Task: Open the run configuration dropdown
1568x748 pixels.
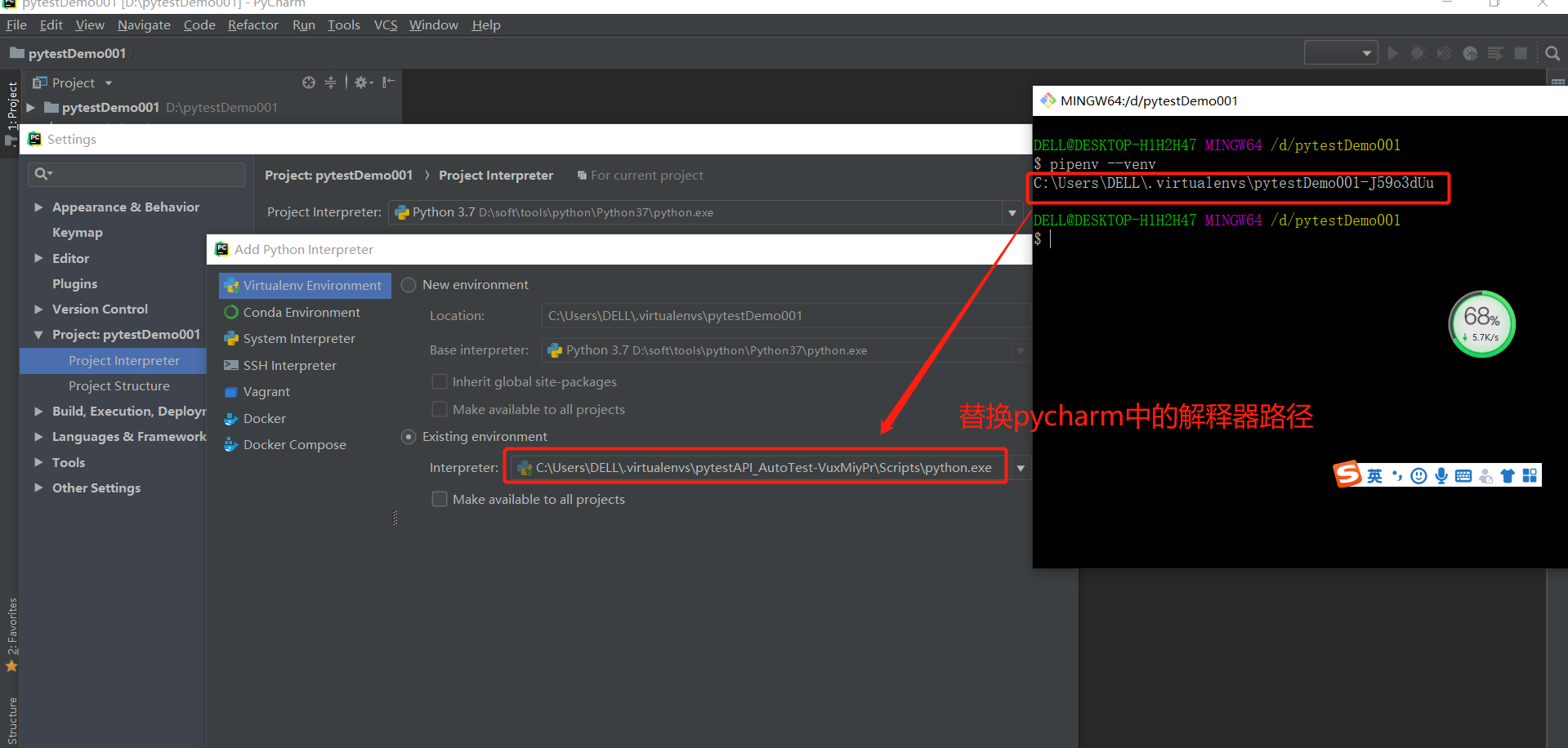Action: pos(1341,53)
